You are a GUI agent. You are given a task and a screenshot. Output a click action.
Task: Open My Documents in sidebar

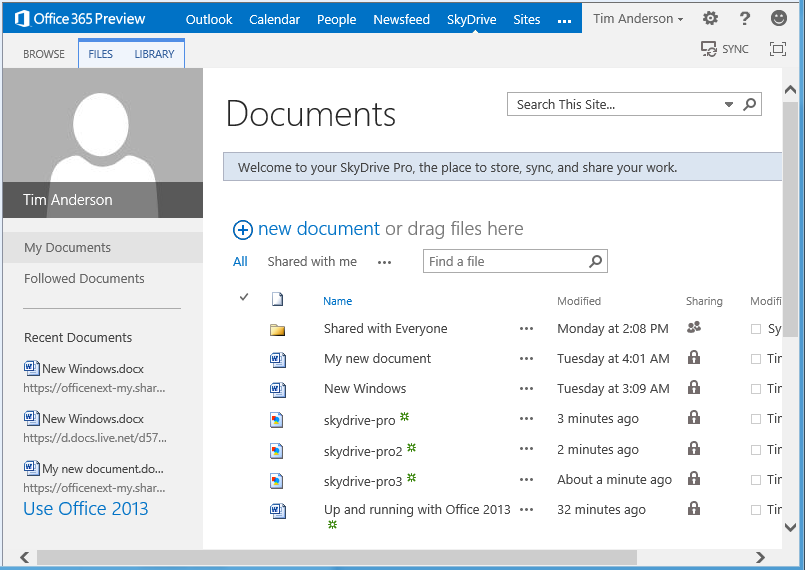click(67, 248)
